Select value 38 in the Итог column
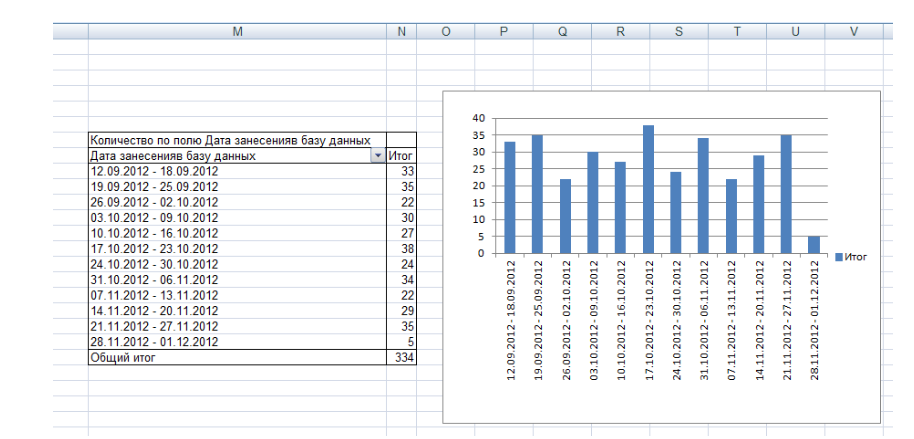 point(401,249)
